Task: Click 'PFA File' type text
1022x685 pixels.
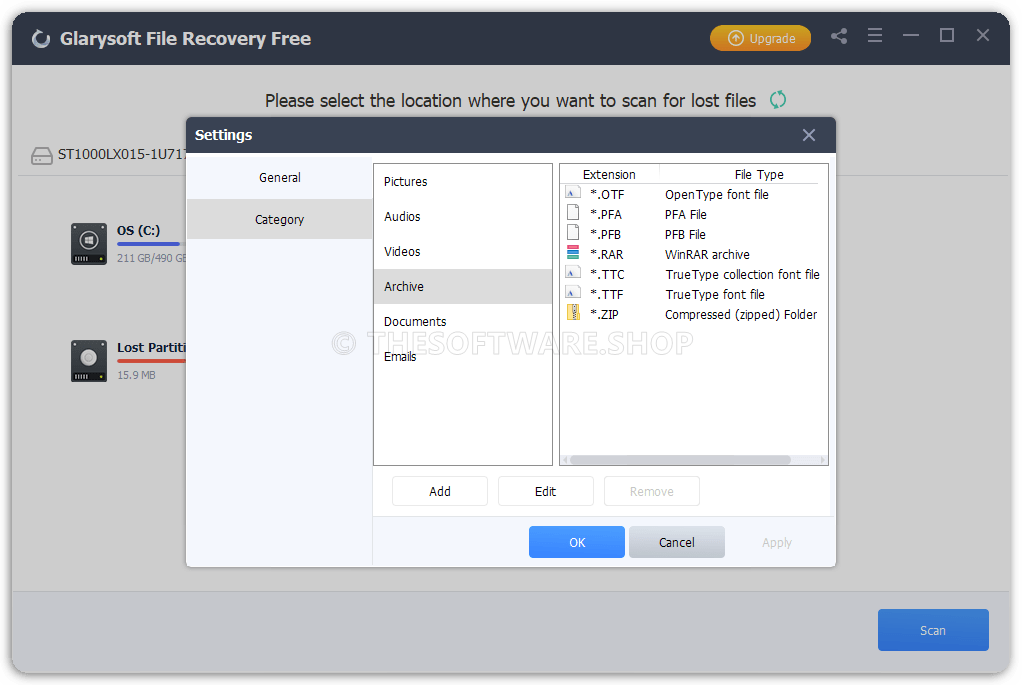Action: 685,214
